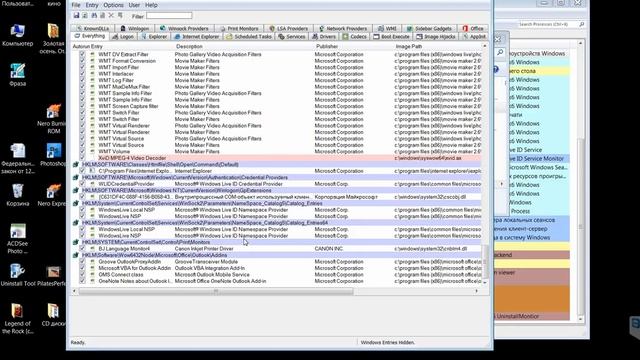Click the Find binoculars toolbar icon
Screen dimensions: 640x360
point(94,16)
